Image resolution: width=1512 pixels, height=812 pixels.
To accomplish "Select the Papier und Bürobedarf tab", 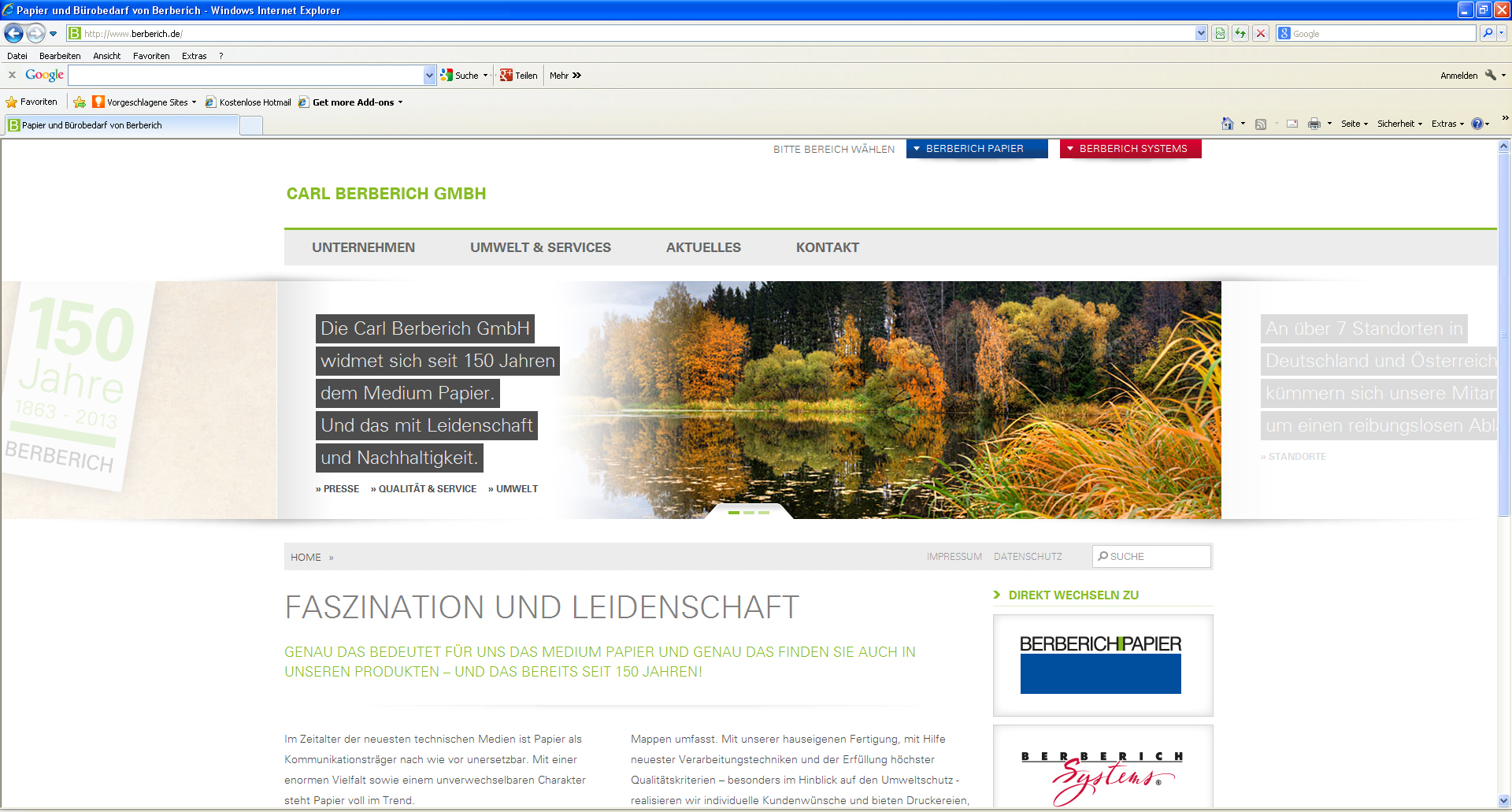I will pos(122,125).
